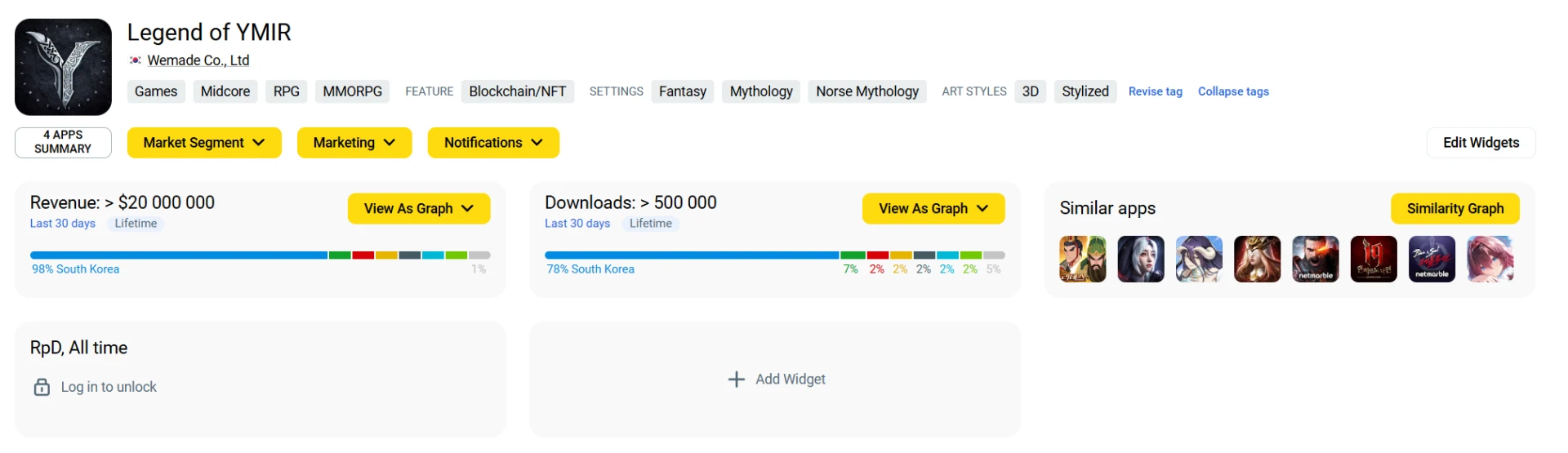Open the pink-haired anime girl similar app
The image size is (1568, 453).
[x=1490, y=259]
